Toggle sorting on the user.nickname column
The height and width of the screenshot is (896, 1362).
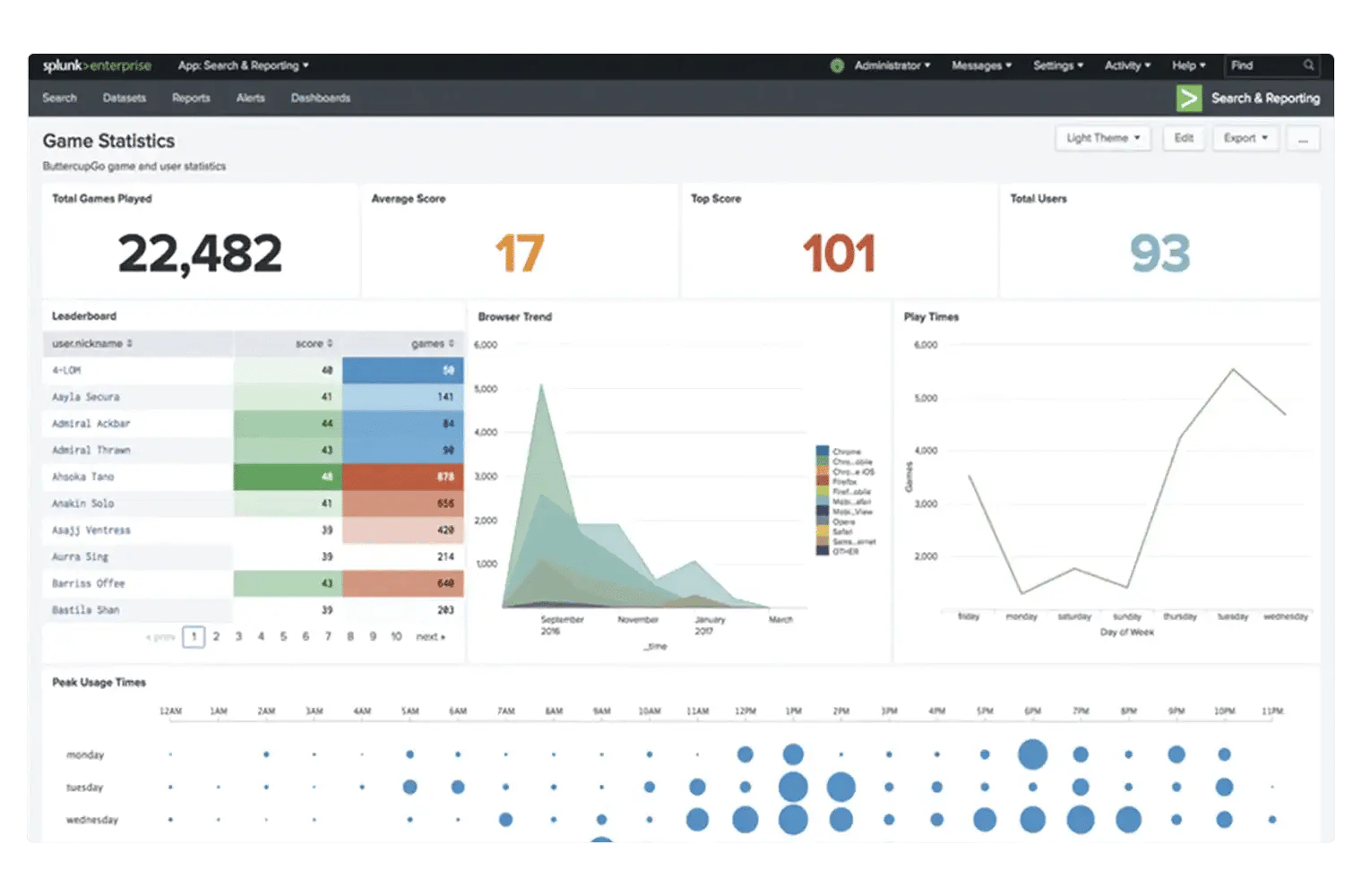127,343
